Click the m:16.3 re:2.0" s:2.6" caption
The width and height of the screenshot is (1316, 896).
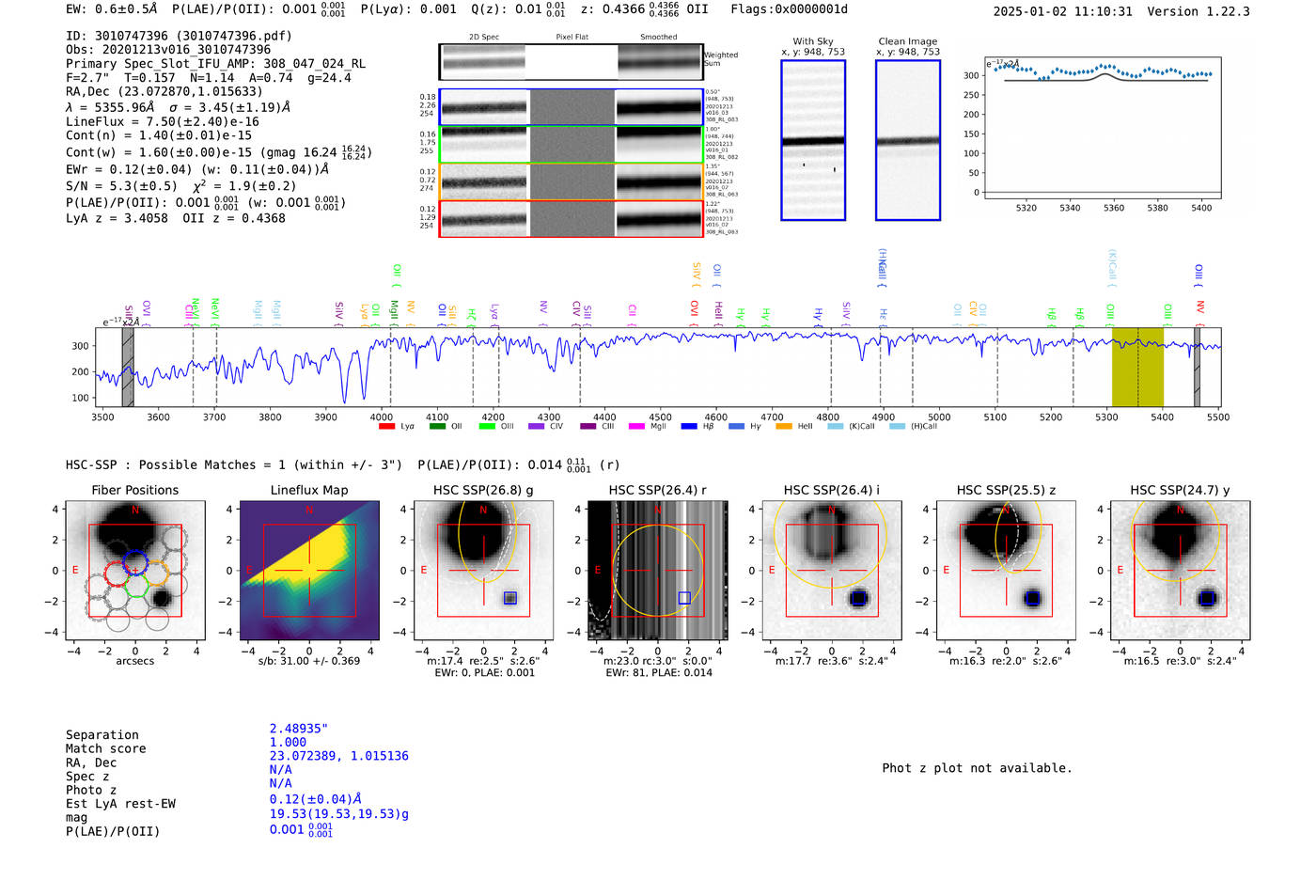click(1006, 661)
